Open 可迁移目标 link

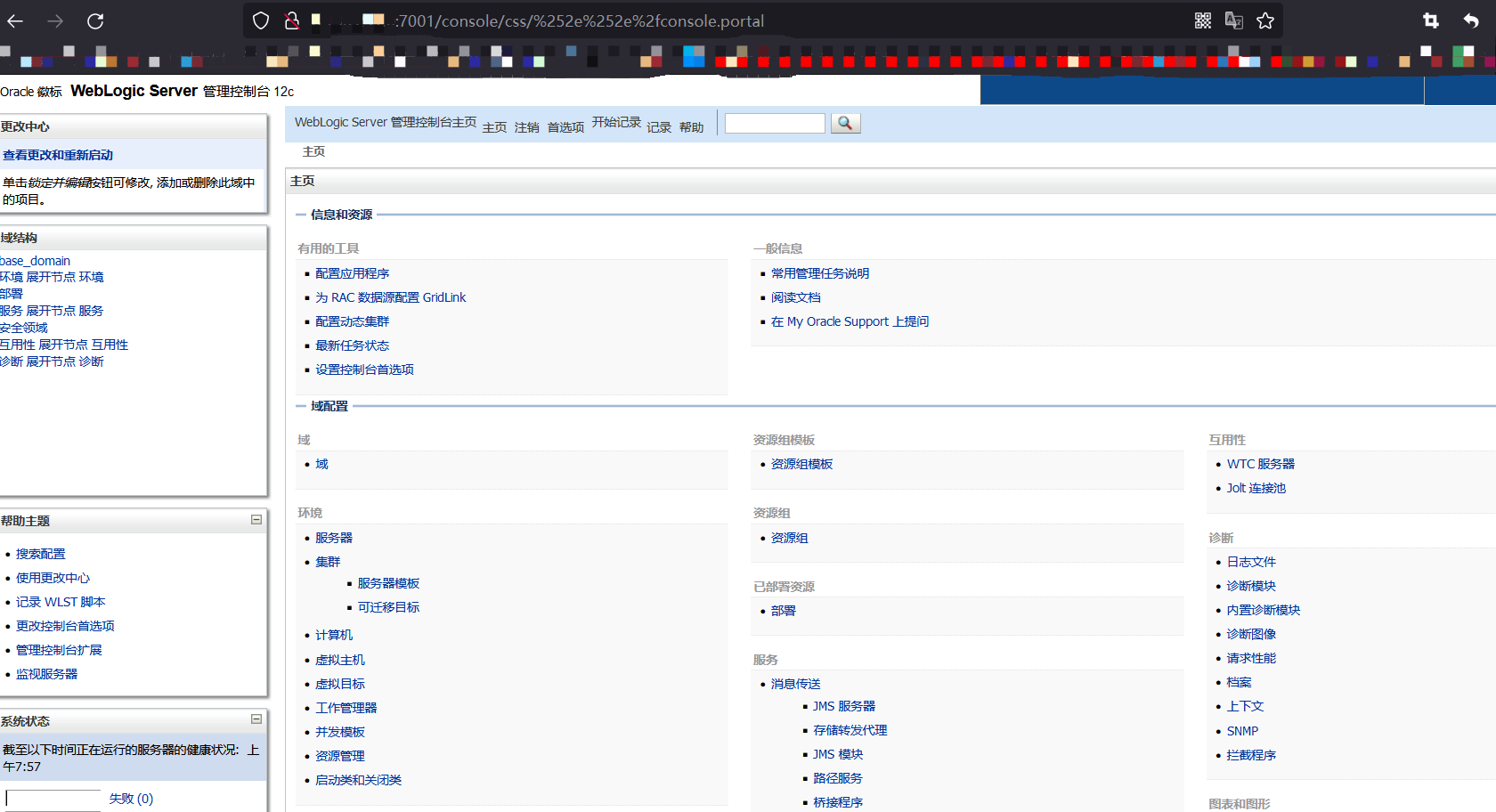(388, 607)
